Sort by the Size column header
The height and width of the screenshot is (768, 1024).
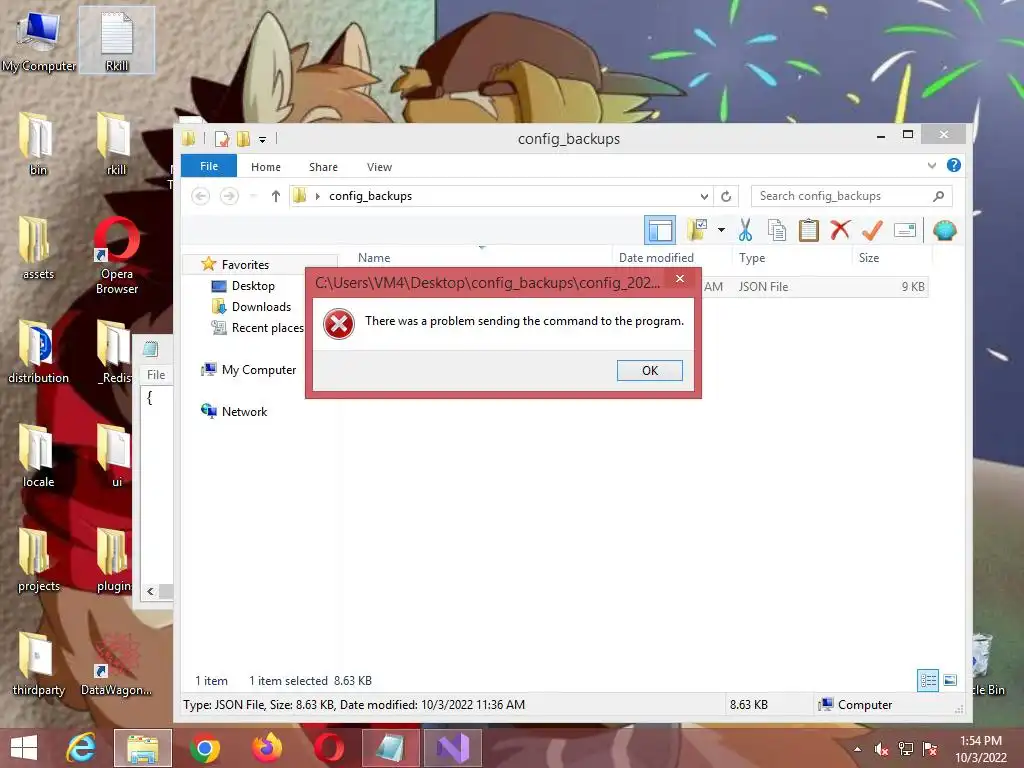tap(869, 257)
